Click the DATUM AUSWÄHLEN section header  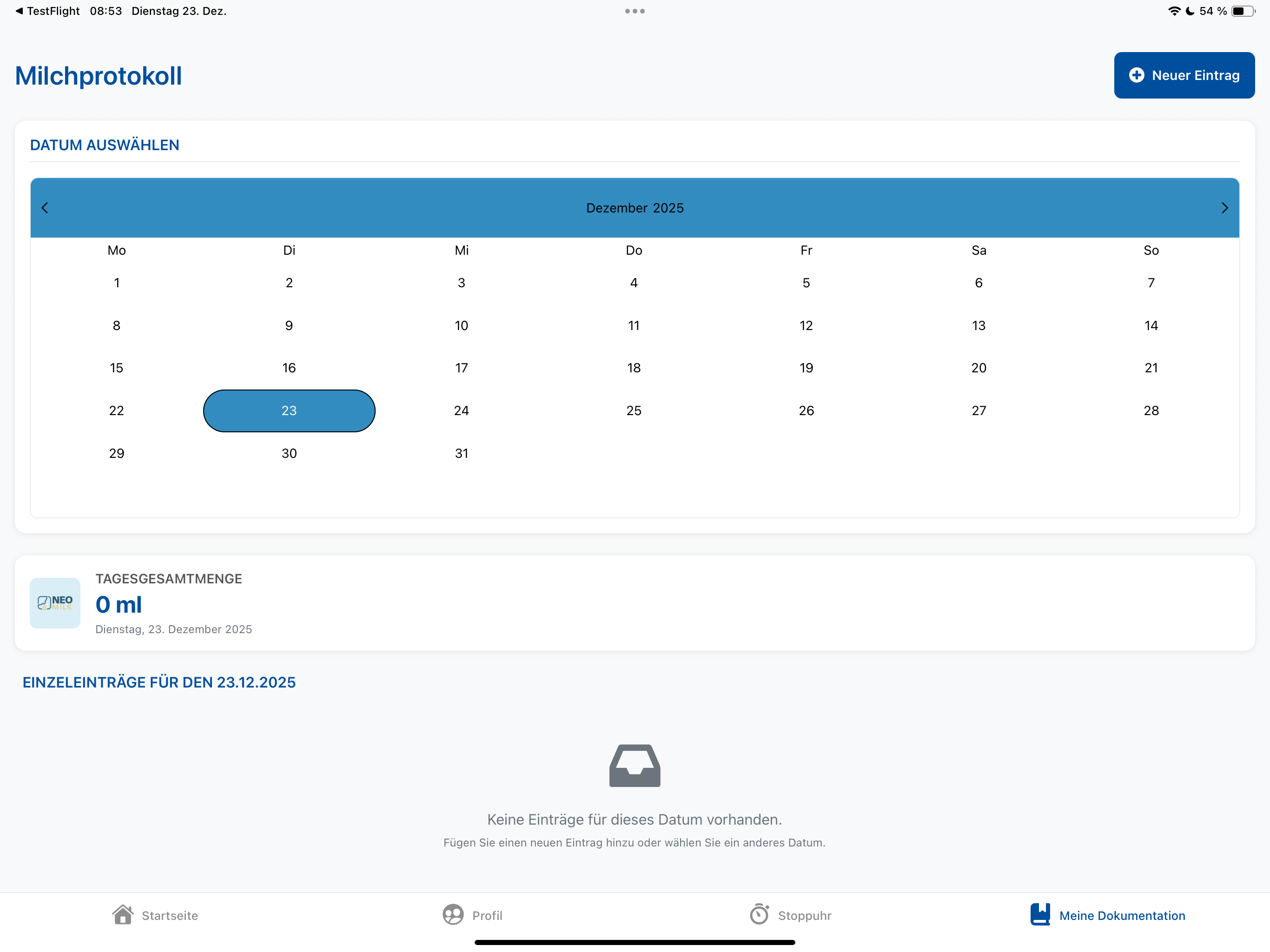(105, 145)
